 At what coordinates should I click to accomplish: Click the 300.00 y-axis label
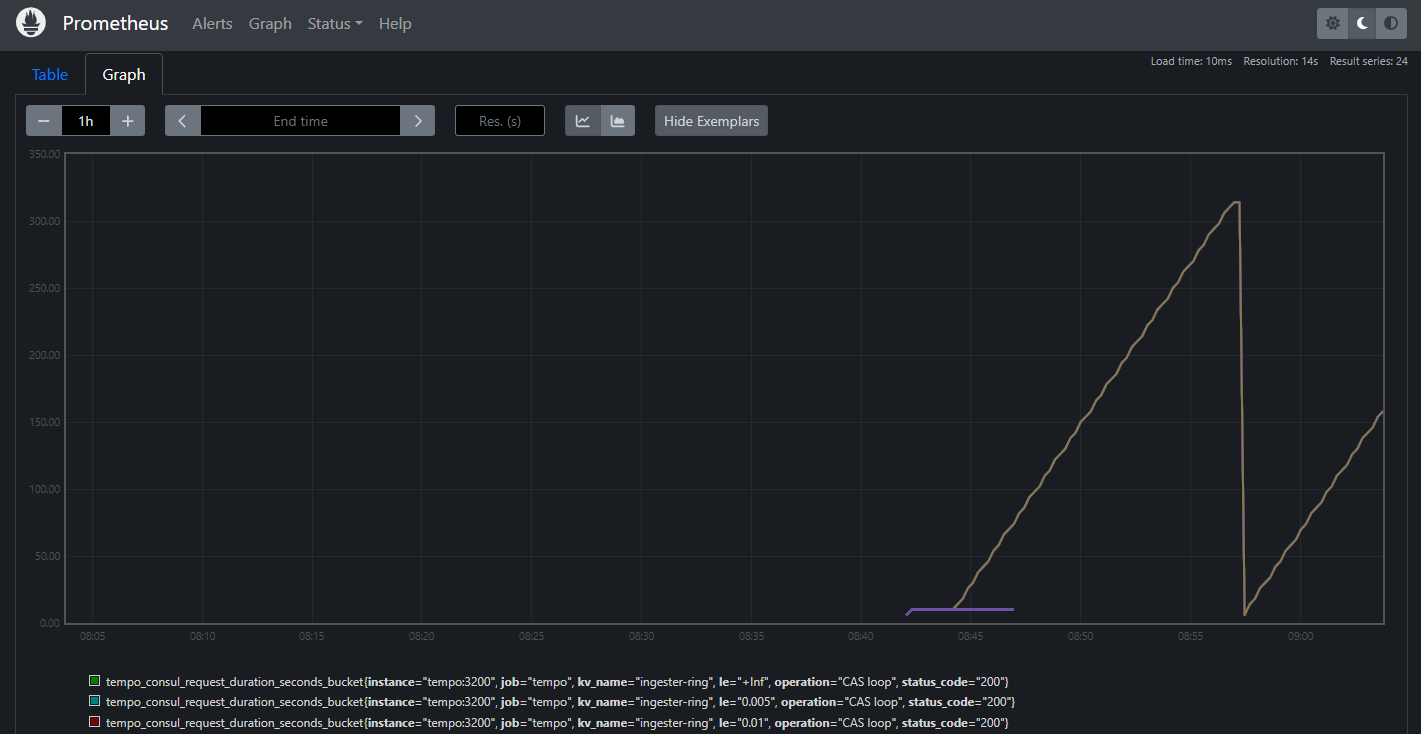click(x=45, y=221)
